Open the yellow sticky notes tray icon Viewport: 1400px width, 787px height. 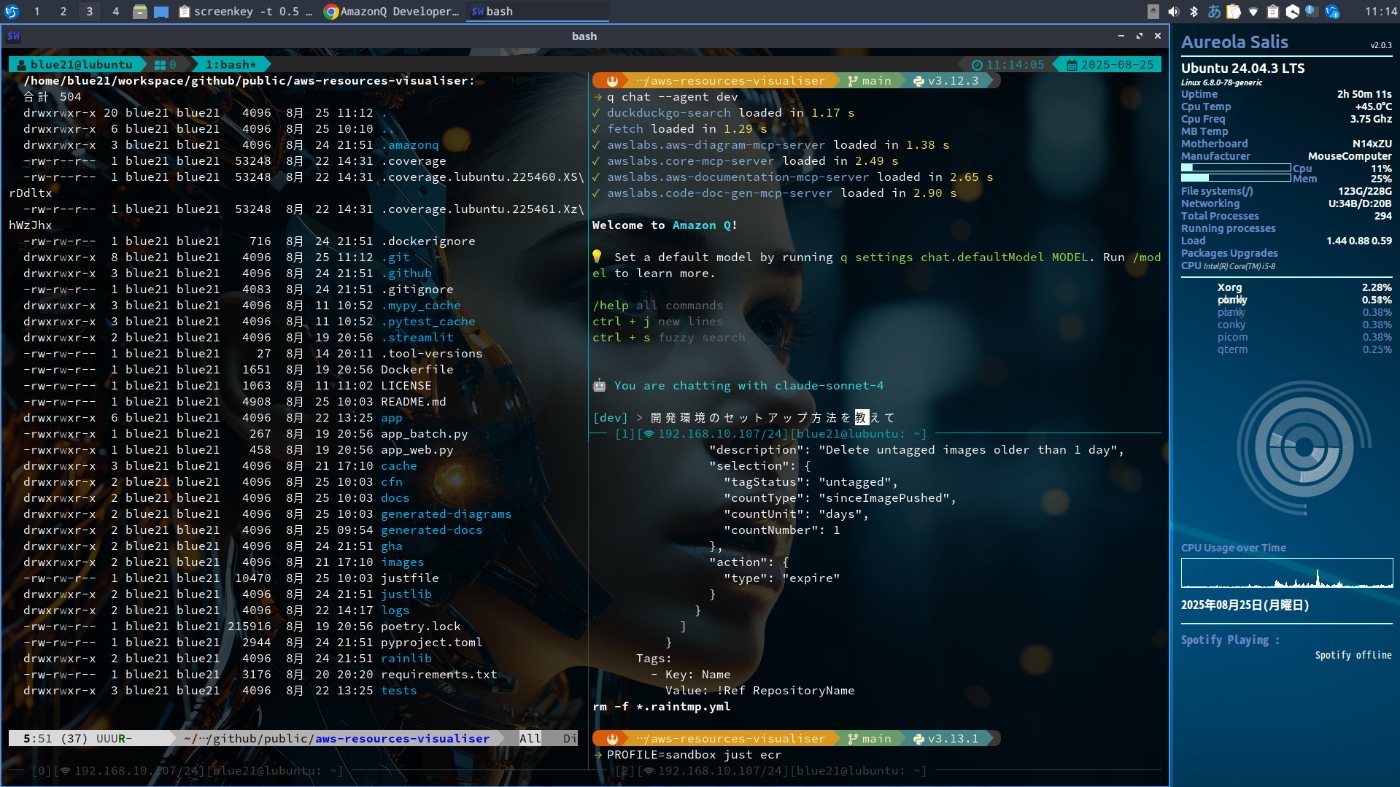point(1234,12)
